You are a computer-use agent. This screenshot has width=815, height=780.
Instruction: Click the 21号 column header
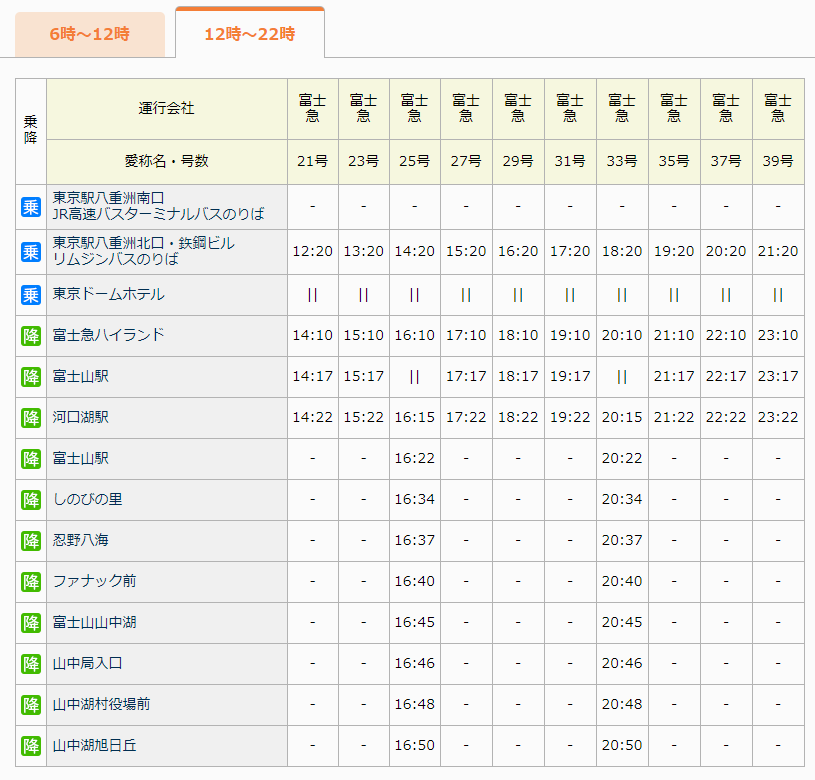coord(312,161)
